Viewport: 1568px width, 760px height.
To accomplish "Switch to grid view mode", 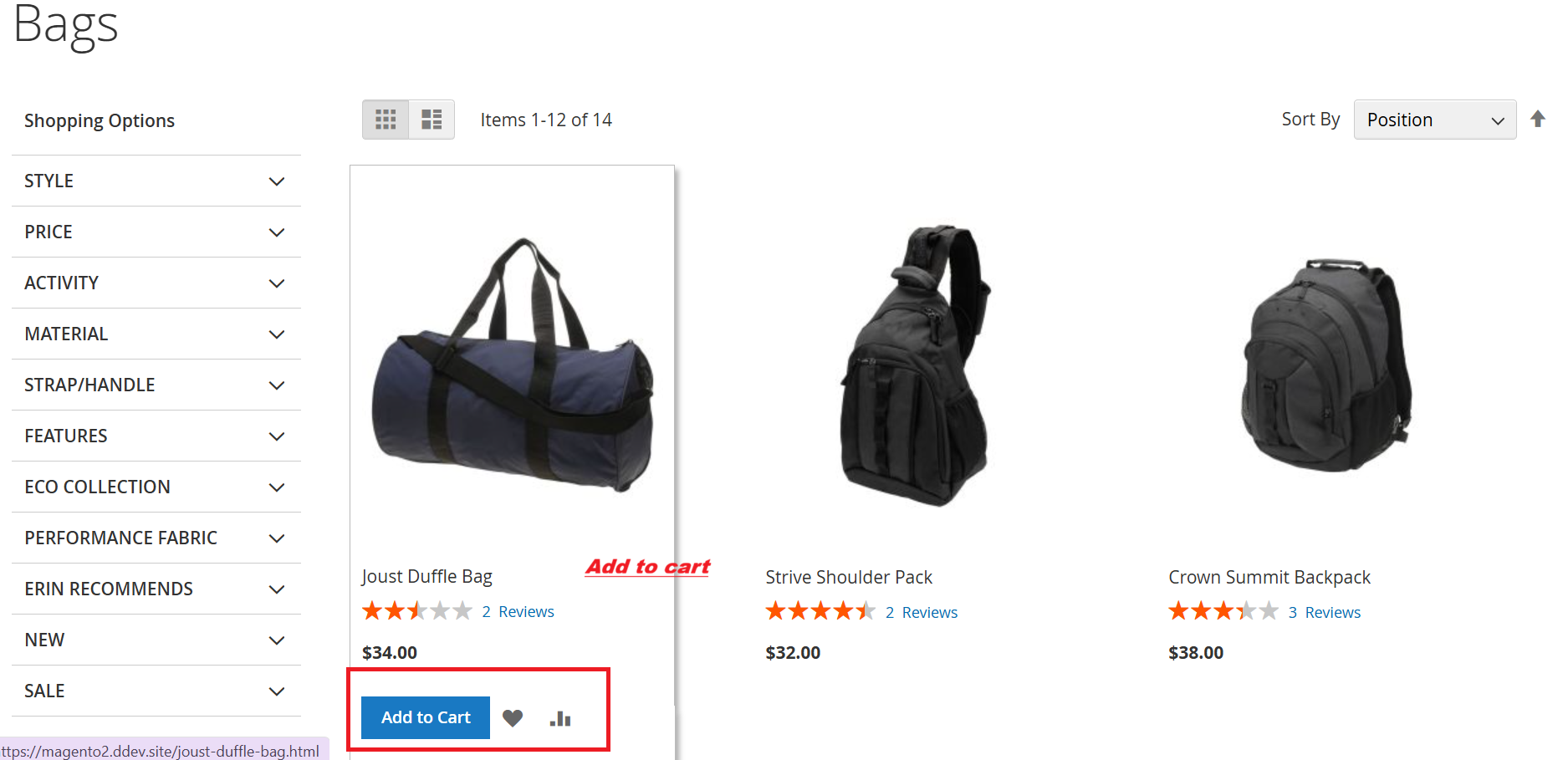I will pos(386,120).
